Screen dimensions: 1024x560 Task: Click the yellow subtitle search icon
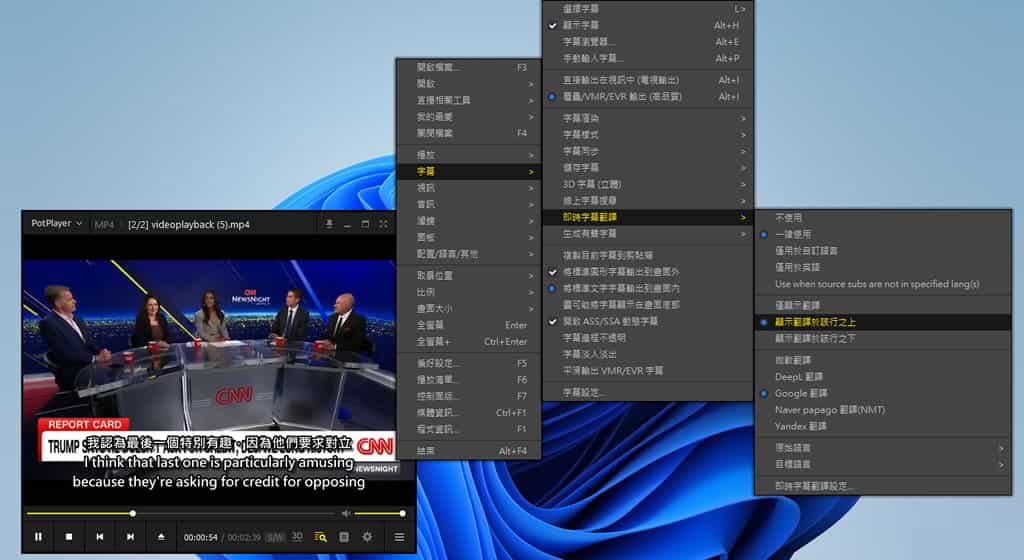320,537
